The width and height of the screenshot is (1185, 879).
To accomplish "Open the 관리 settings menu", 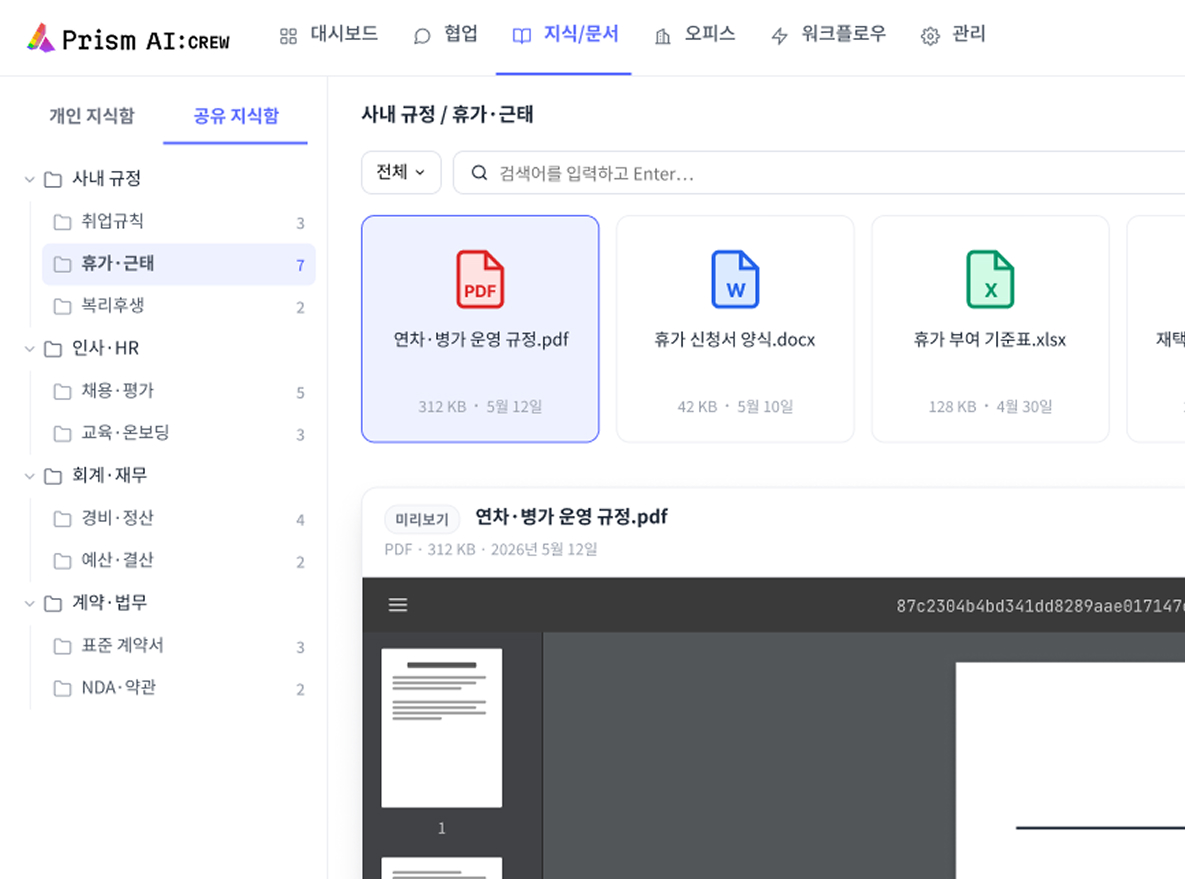I will [x=953, y=35].
